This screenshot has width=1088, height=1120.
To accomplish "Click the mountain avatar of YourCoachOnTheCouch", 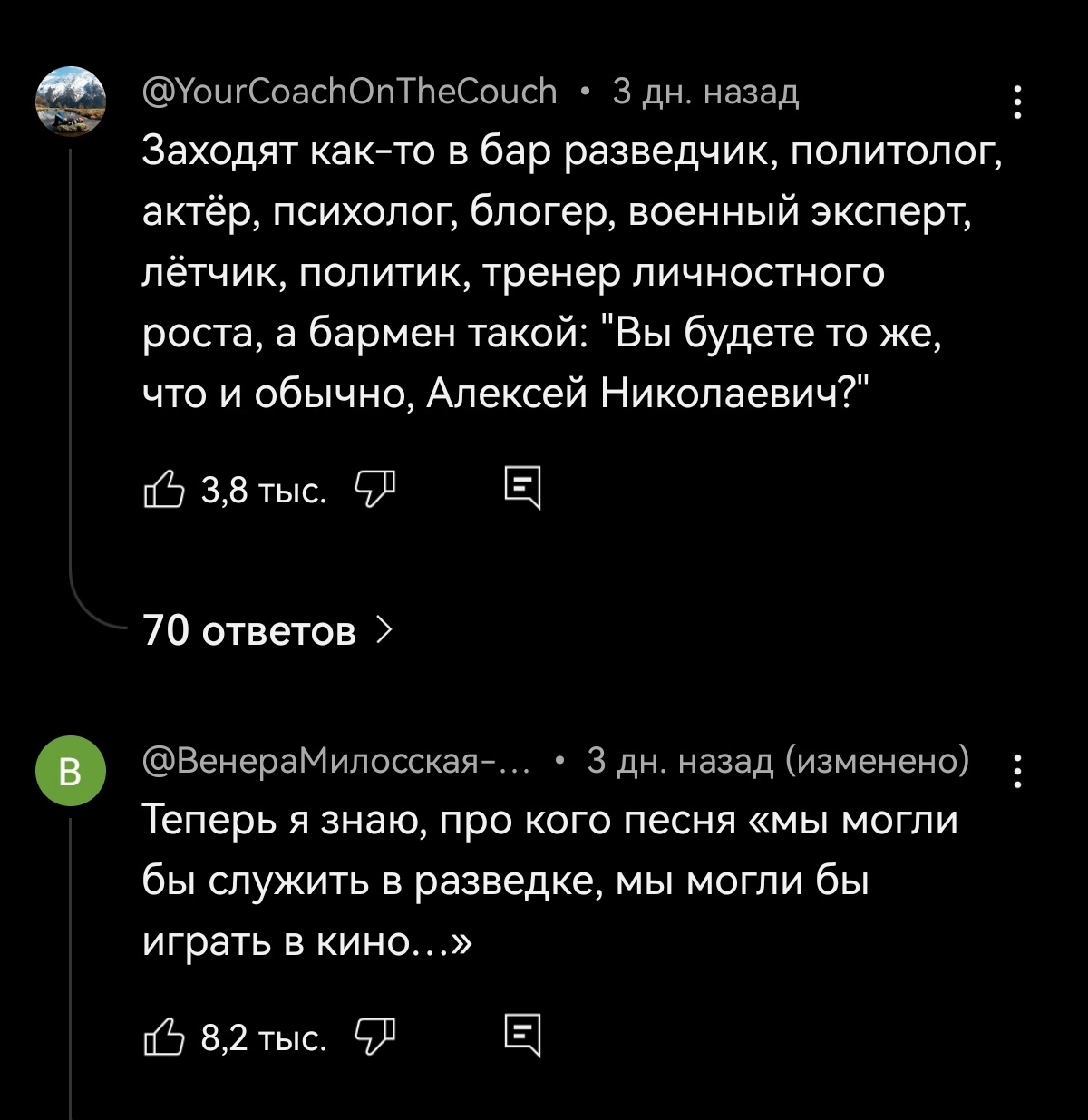I will (x=71, y=100).
